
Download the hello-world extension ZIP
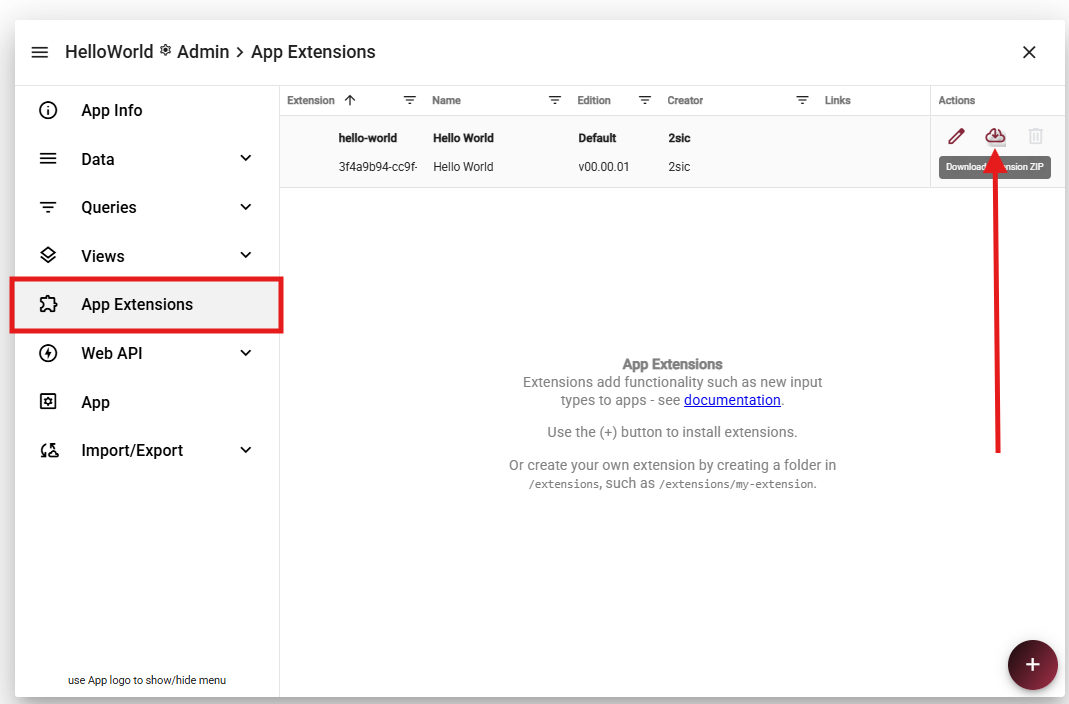coord(995,136)
